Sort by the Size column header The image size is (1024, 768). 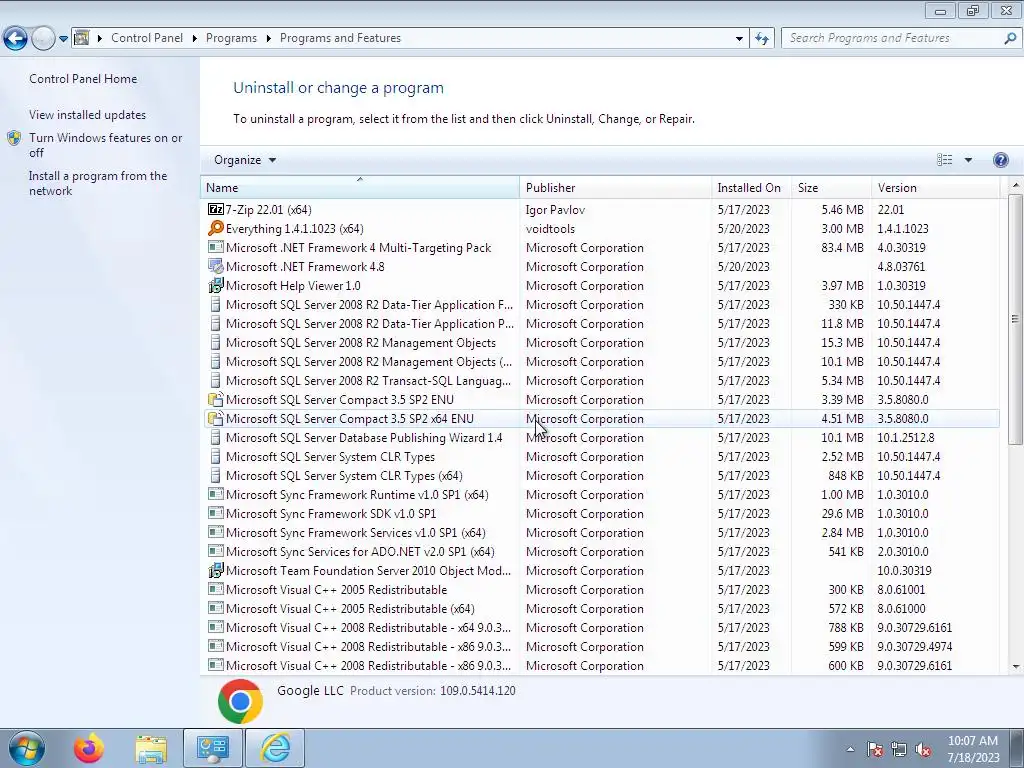(831, 187)
